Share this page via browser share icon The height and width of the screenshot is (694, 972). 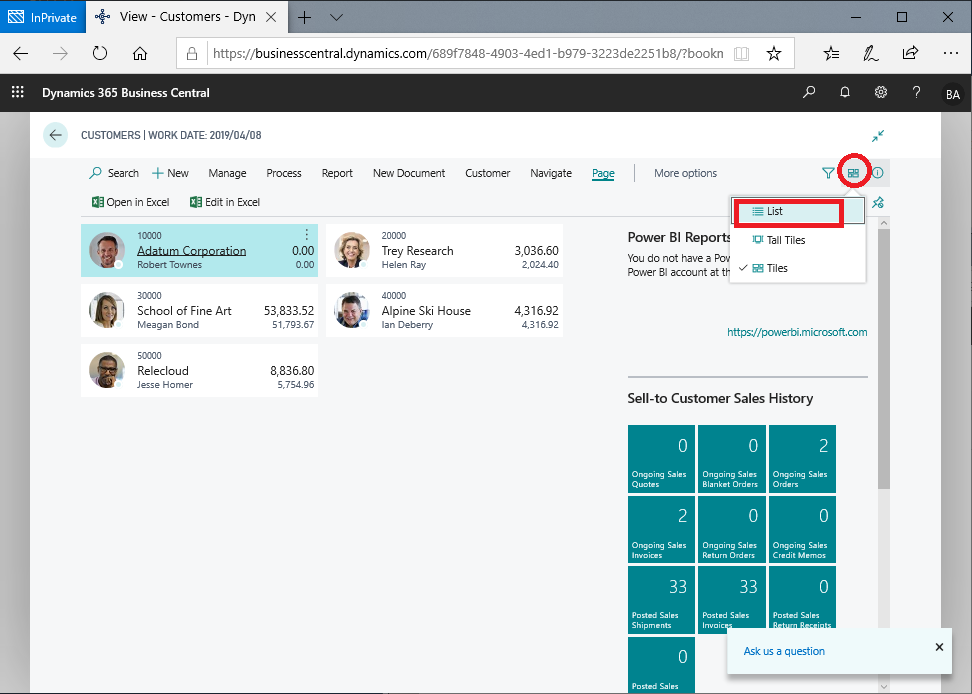910,54
